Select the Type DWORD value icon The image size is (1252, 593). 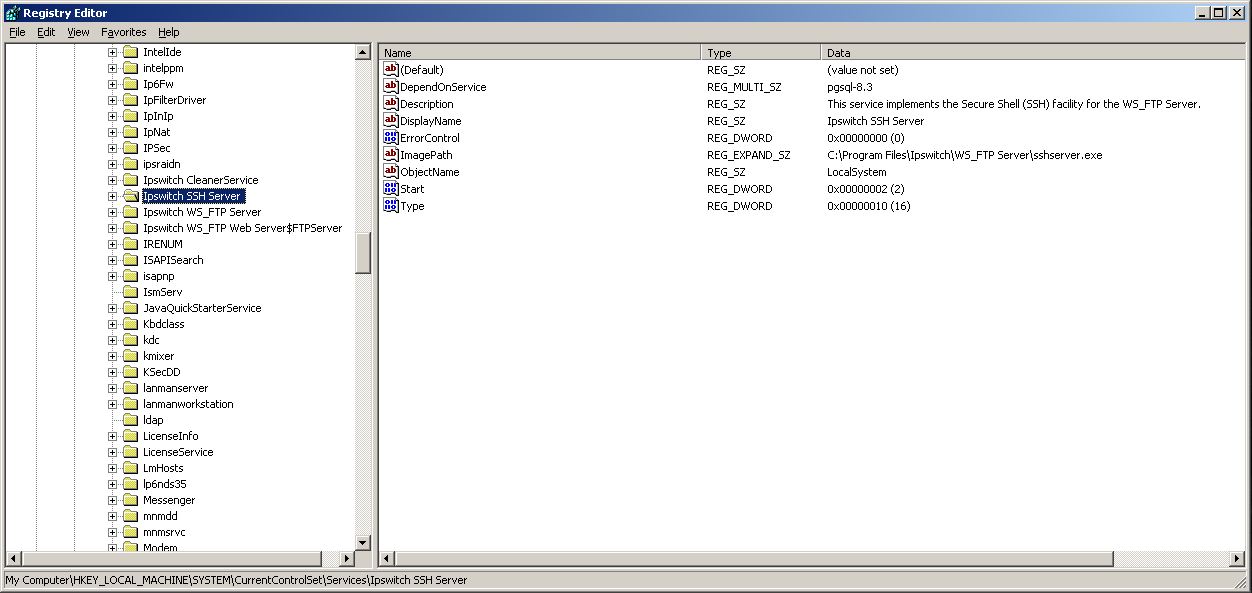tap(391, 205)
